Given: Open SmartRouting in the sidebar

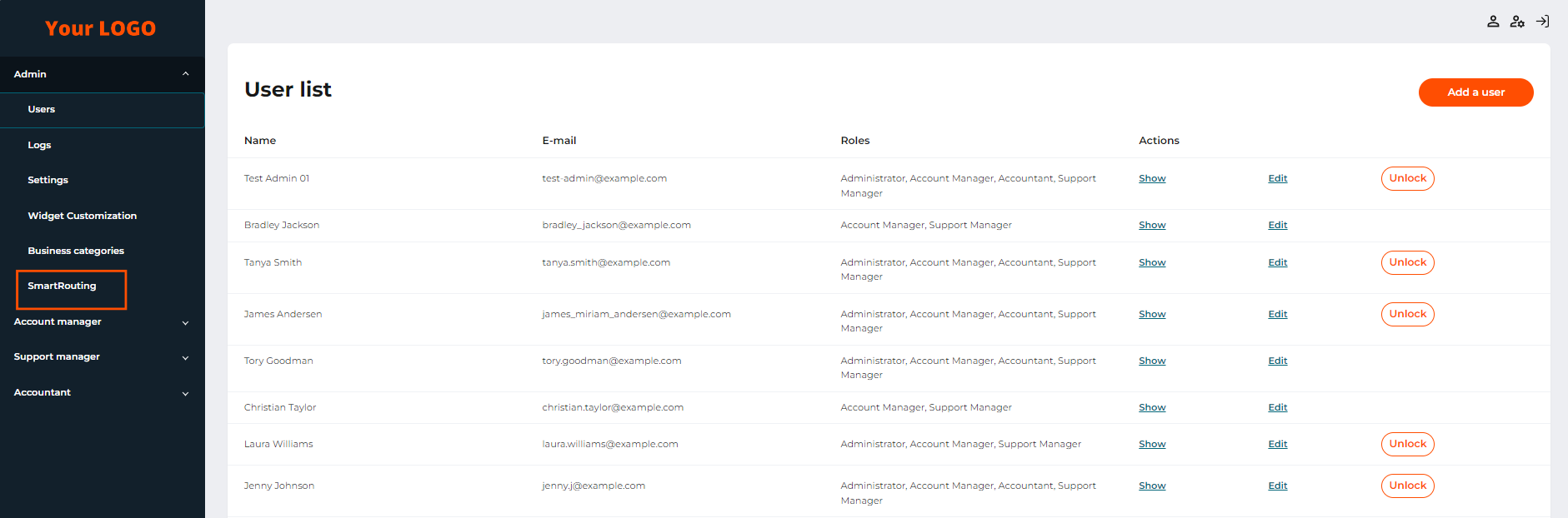Looking at the screenshot, I should (x=63, y=286).
